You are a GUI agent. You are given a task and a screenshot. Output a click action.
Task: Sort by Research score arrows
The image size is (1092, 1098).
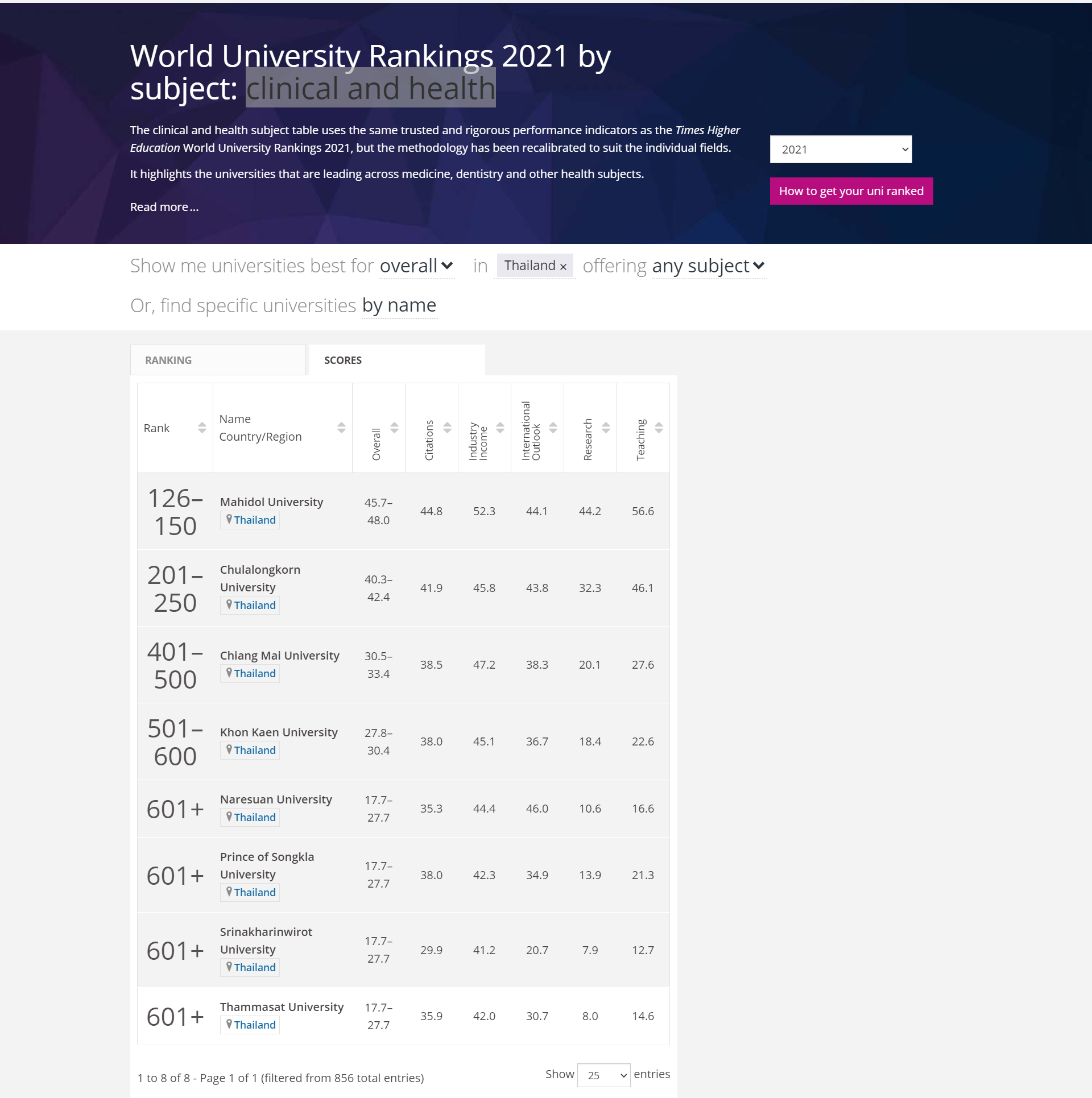606,428
